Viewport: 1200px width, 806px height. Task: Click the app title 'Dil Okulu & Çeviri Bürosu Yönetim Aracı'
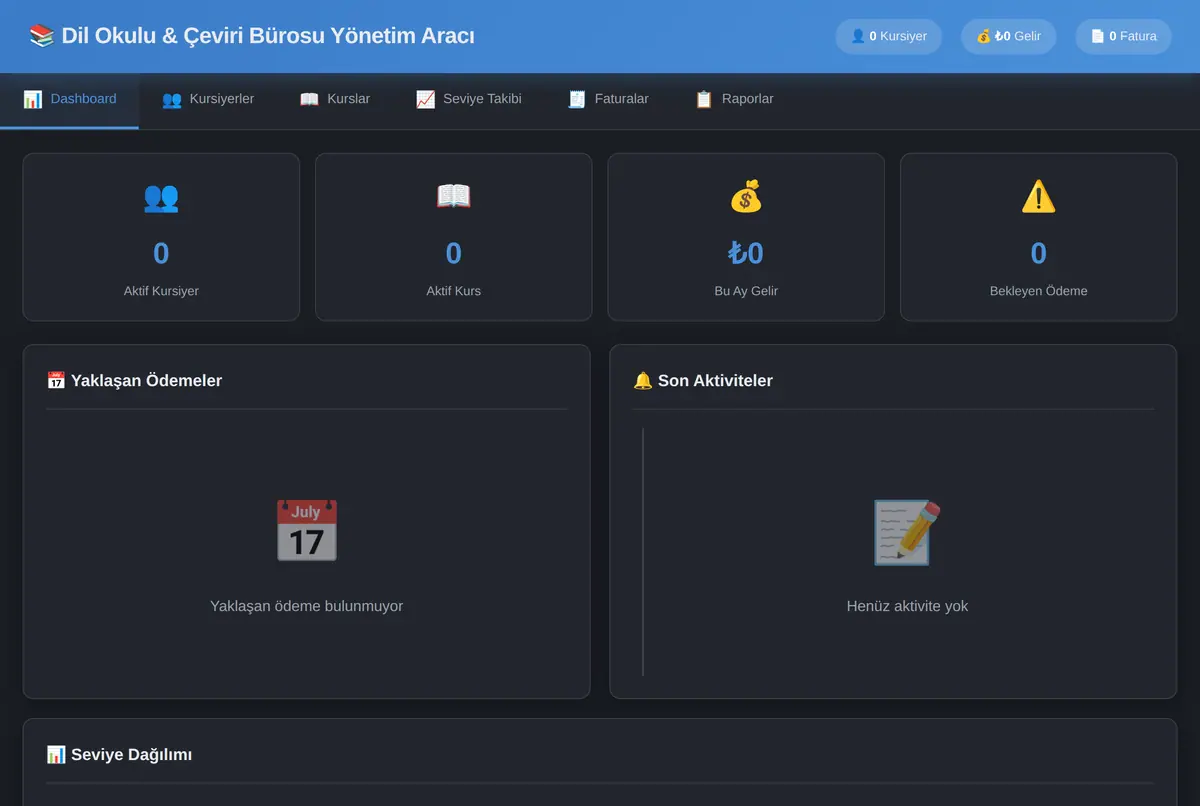click(x=268, y=36)
